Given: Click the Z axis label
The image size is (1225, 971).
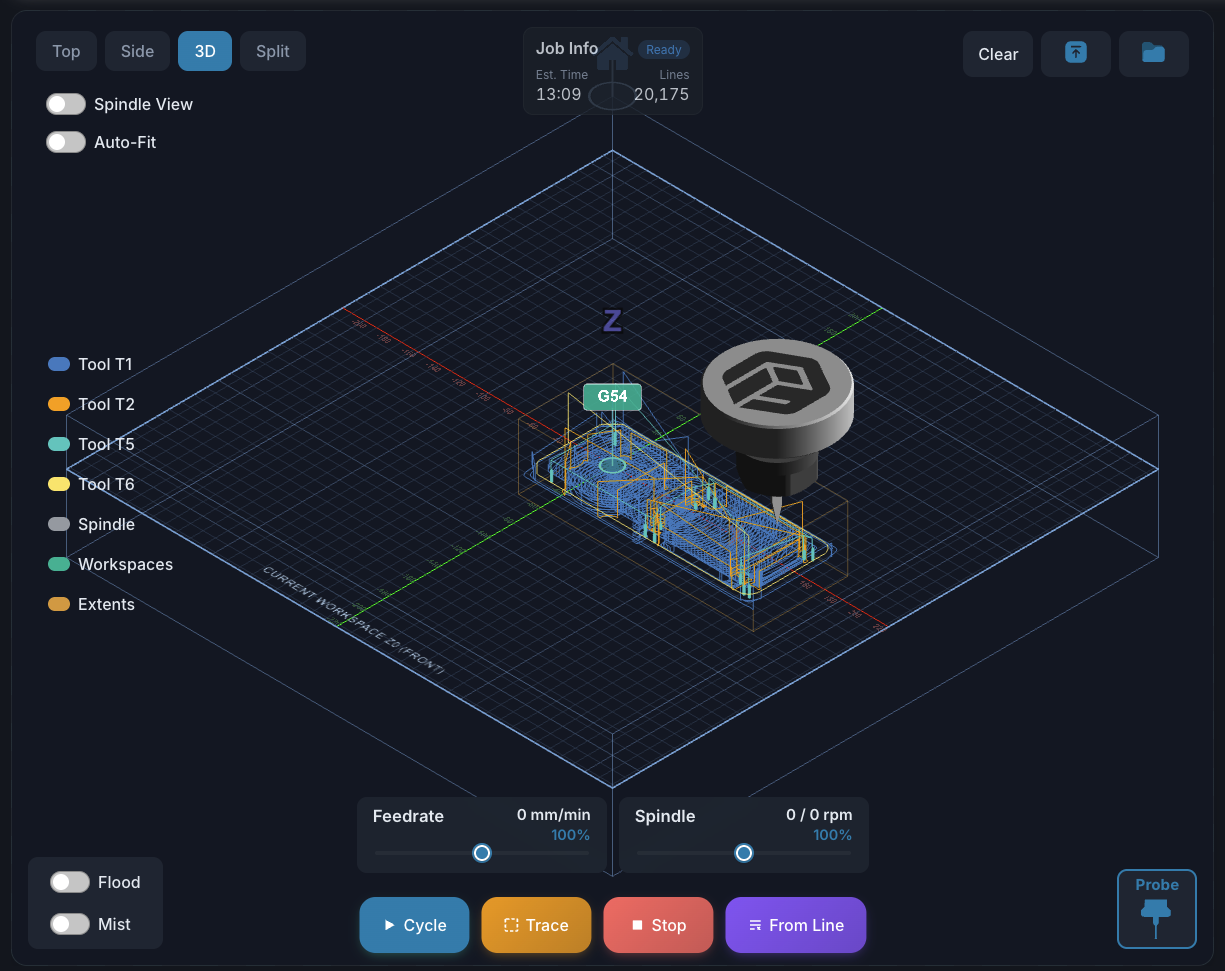Looking at the screenshot, I should click(x=612, y=321).
